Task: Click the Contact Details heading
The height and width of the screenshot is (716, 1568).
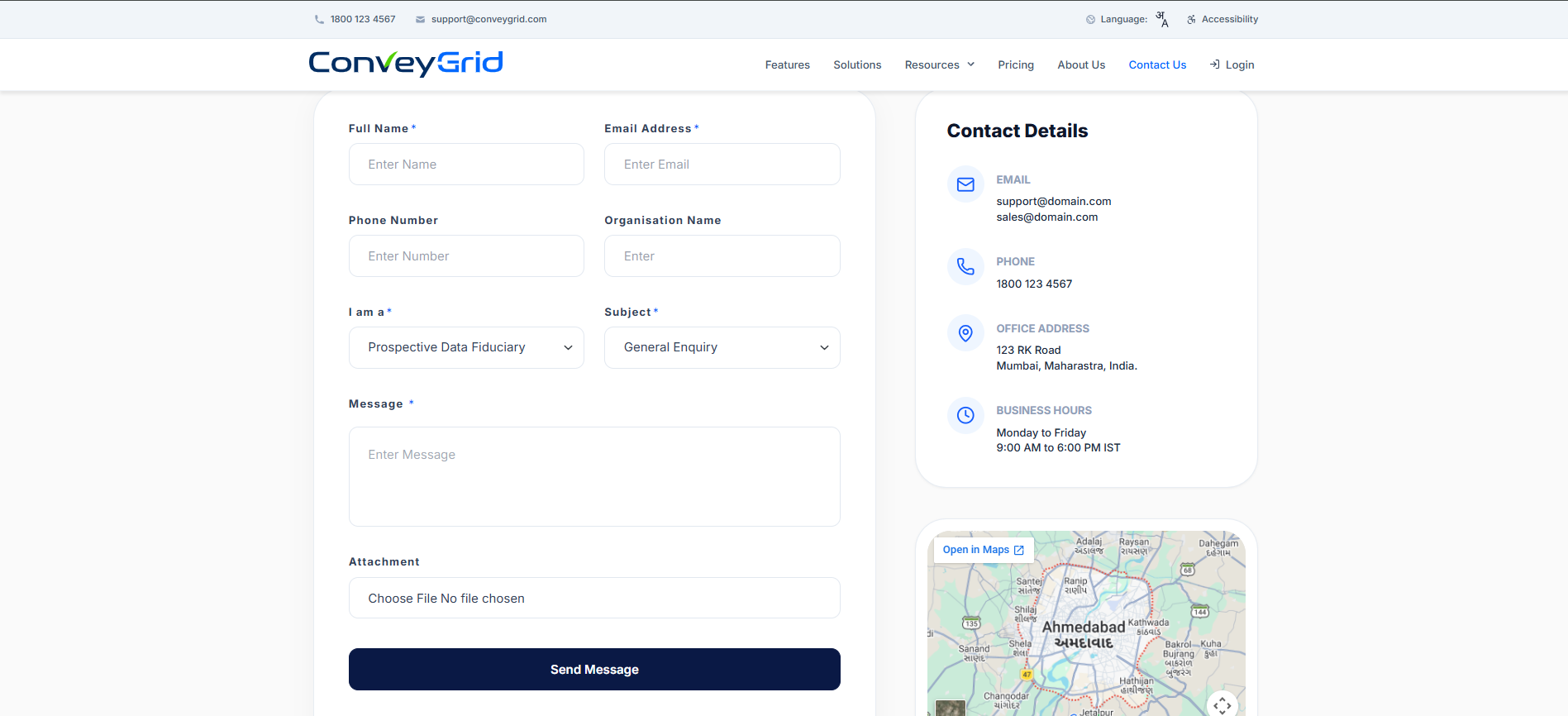Action: (x=1018, y=131)
